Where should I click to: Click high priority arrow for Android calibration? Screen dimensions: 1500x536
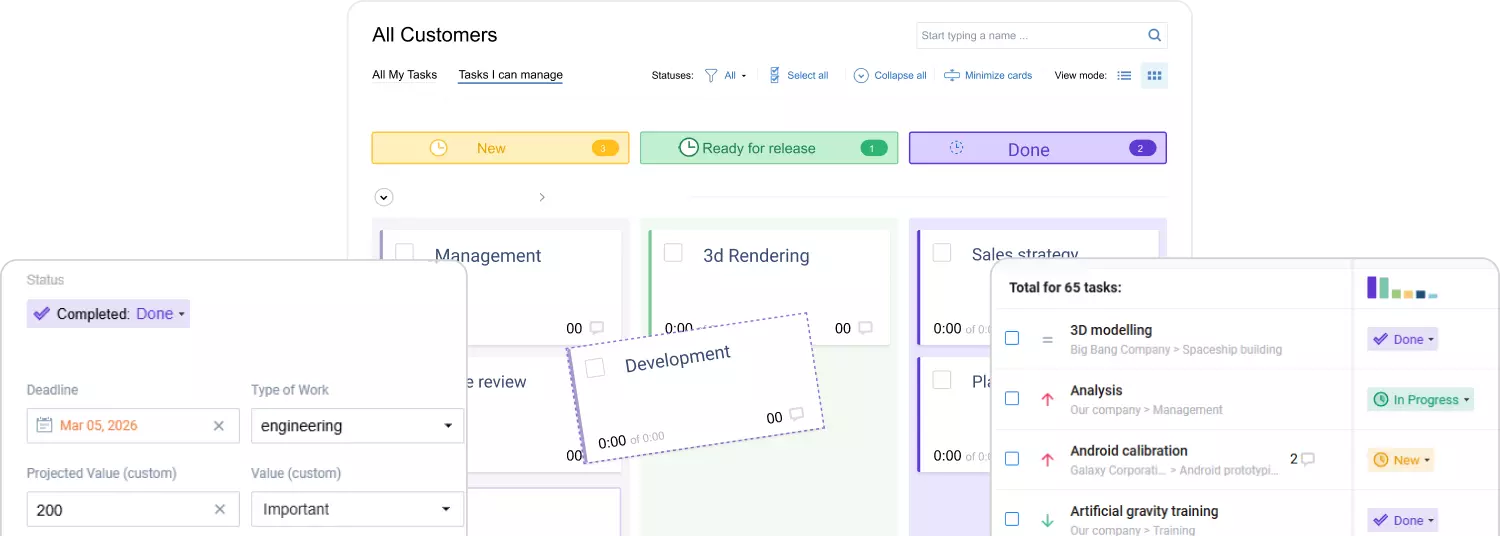pyautogui.click(x=1048, y=460)
